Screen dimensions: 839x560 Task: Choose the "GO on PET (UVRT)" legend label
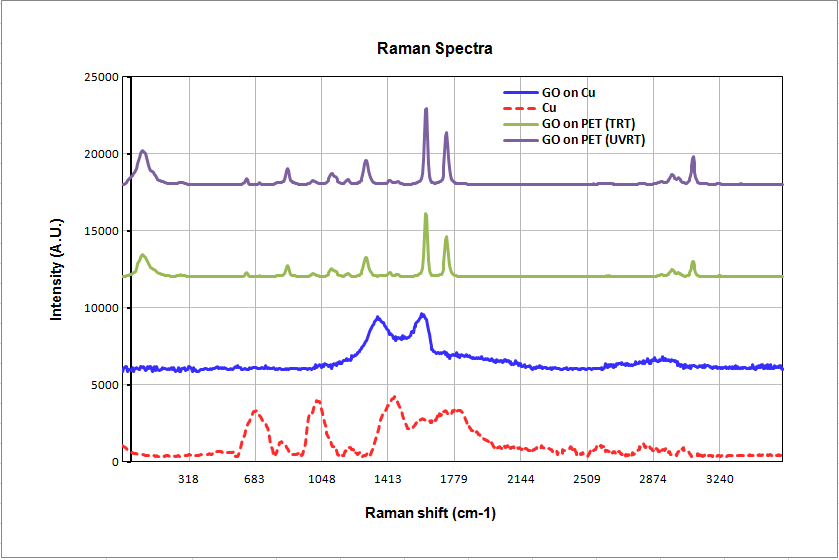pos(593,140)
